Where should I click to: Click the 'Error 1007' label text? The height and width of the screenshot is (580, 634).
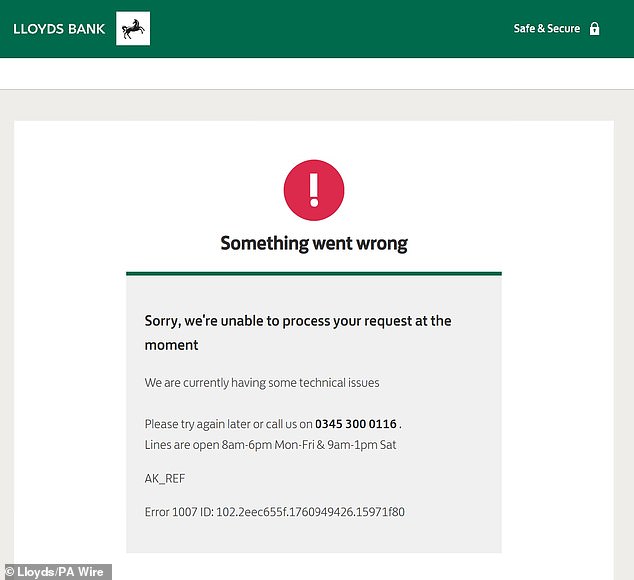coord(178,512)
